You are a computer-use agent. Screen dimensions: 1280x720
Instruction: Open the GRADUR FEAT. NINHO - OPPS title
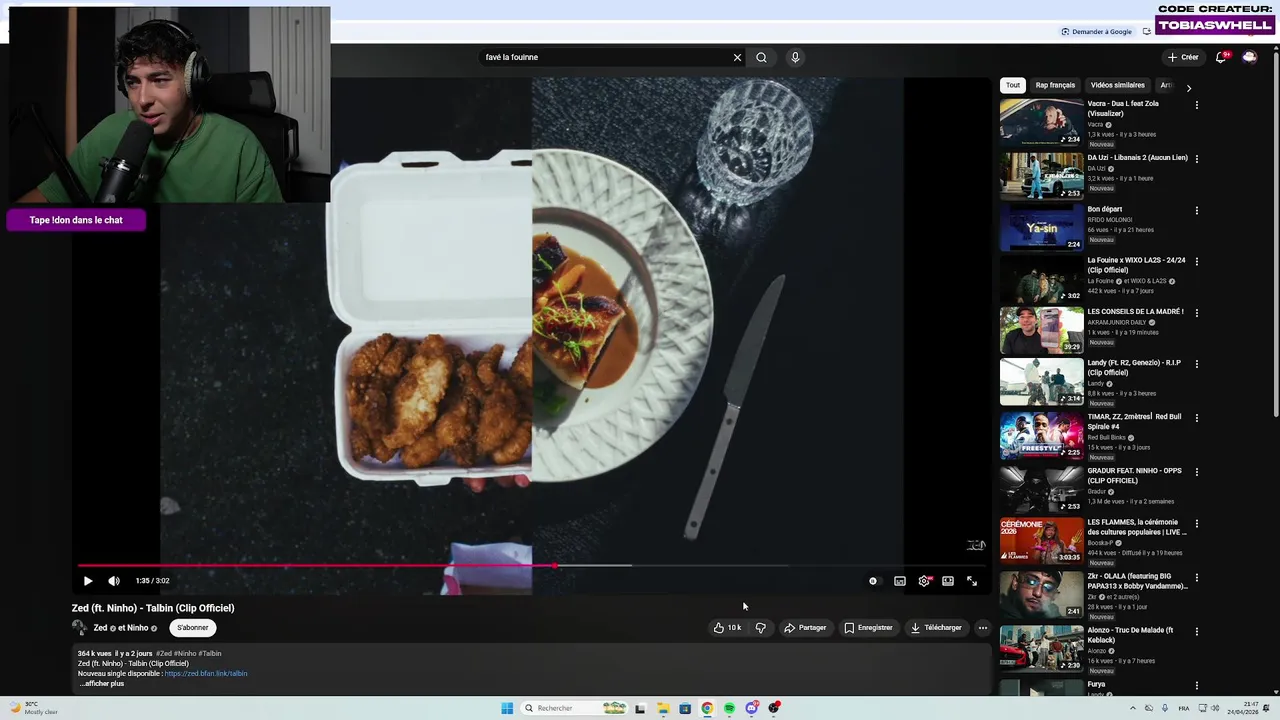pyautogui.click(x=1134, y=476)
